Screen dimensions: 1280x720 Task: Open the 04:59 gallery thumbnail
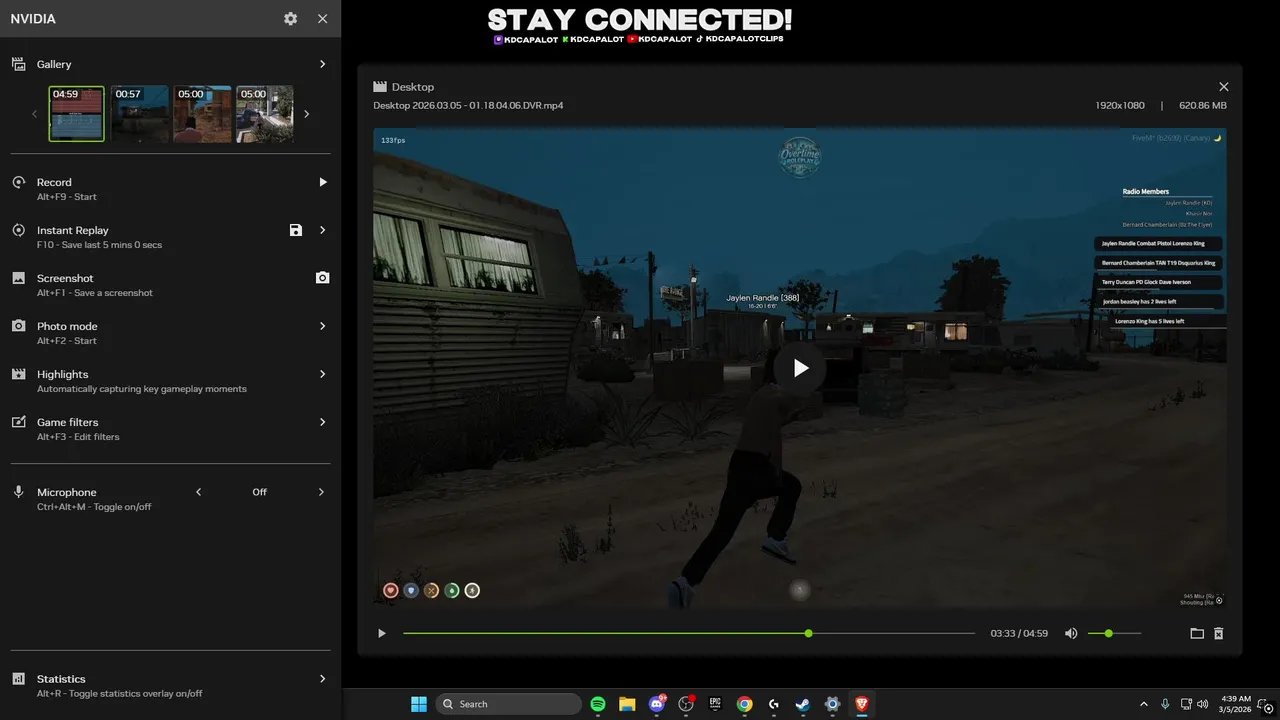[77, 114]
